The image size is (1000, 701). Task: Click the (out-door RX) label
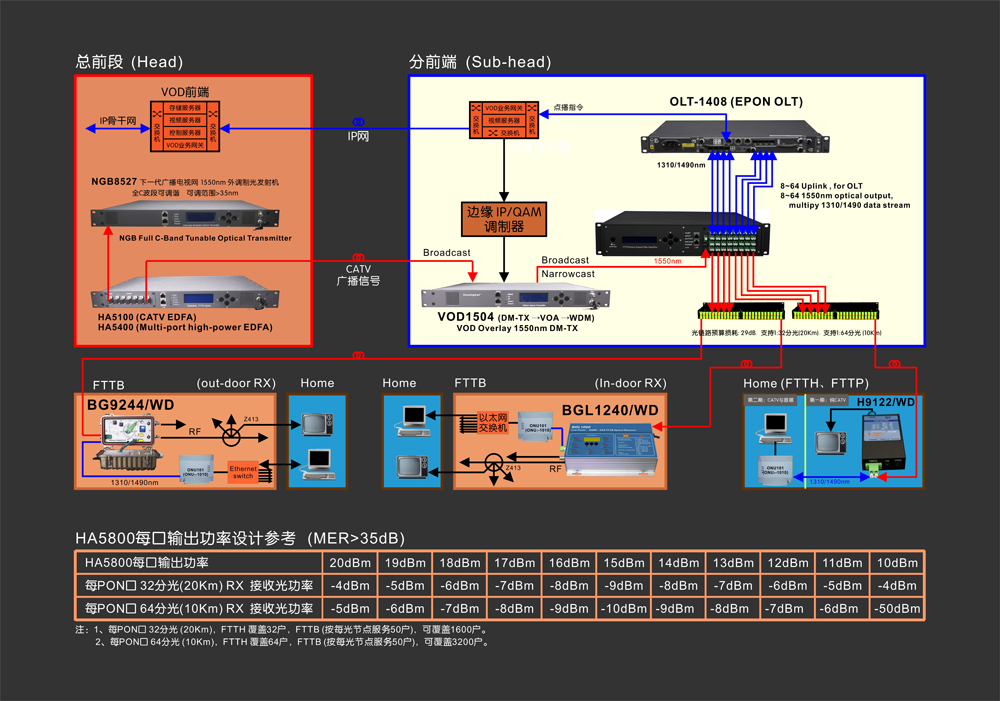(236, 383)
